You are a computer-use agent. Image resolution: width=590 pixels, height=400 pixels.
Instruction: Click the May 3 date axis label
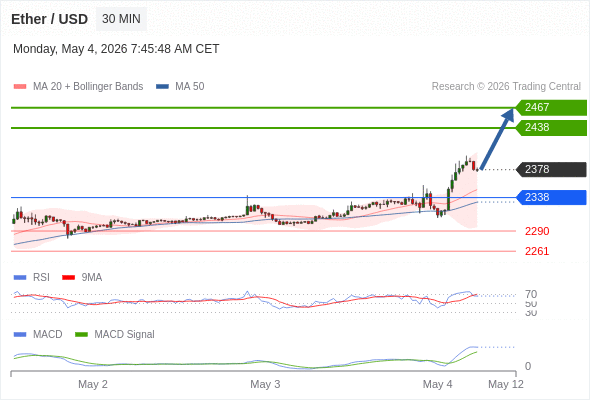pos(265,384)
